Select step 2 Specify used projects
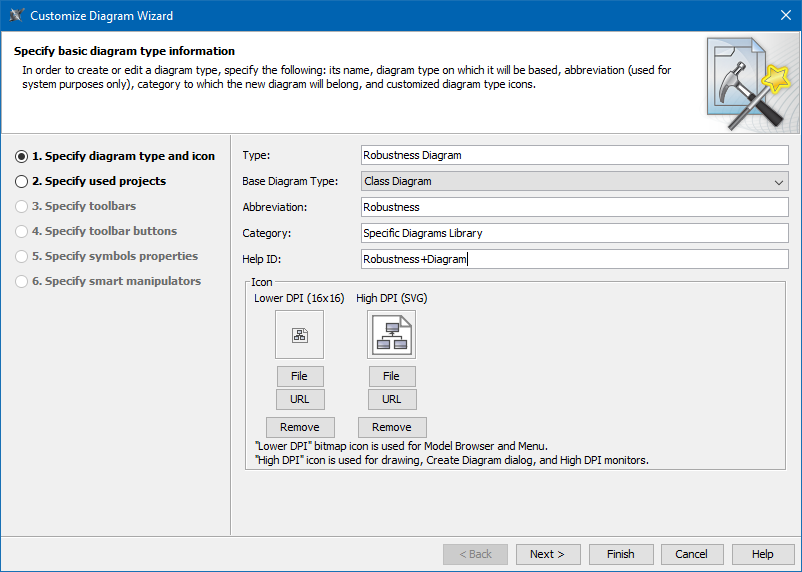The height and width of the screenshot is (572, 802). (x=98, y=181)
